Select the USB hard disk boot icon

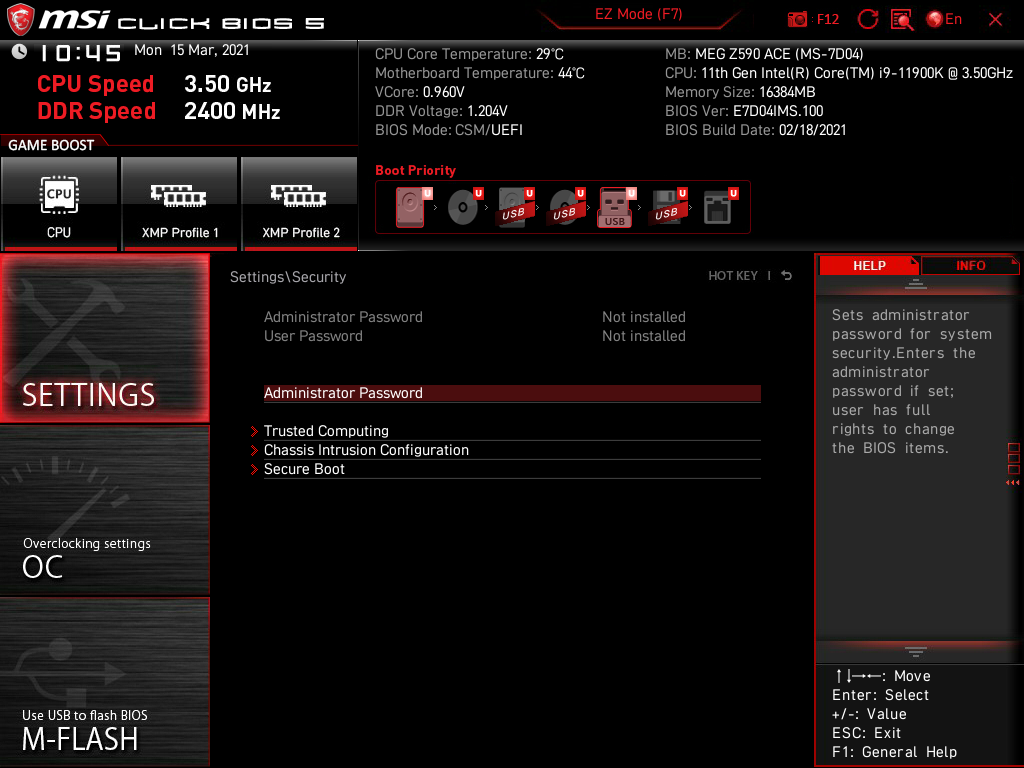click(515, 207)
